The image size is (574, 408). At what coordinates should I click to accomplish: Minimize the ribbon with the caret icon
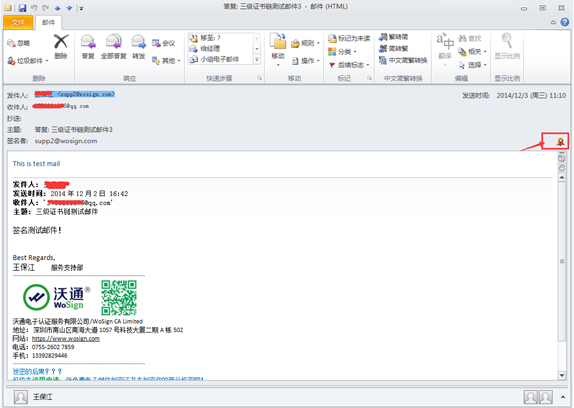pos(554,22)
